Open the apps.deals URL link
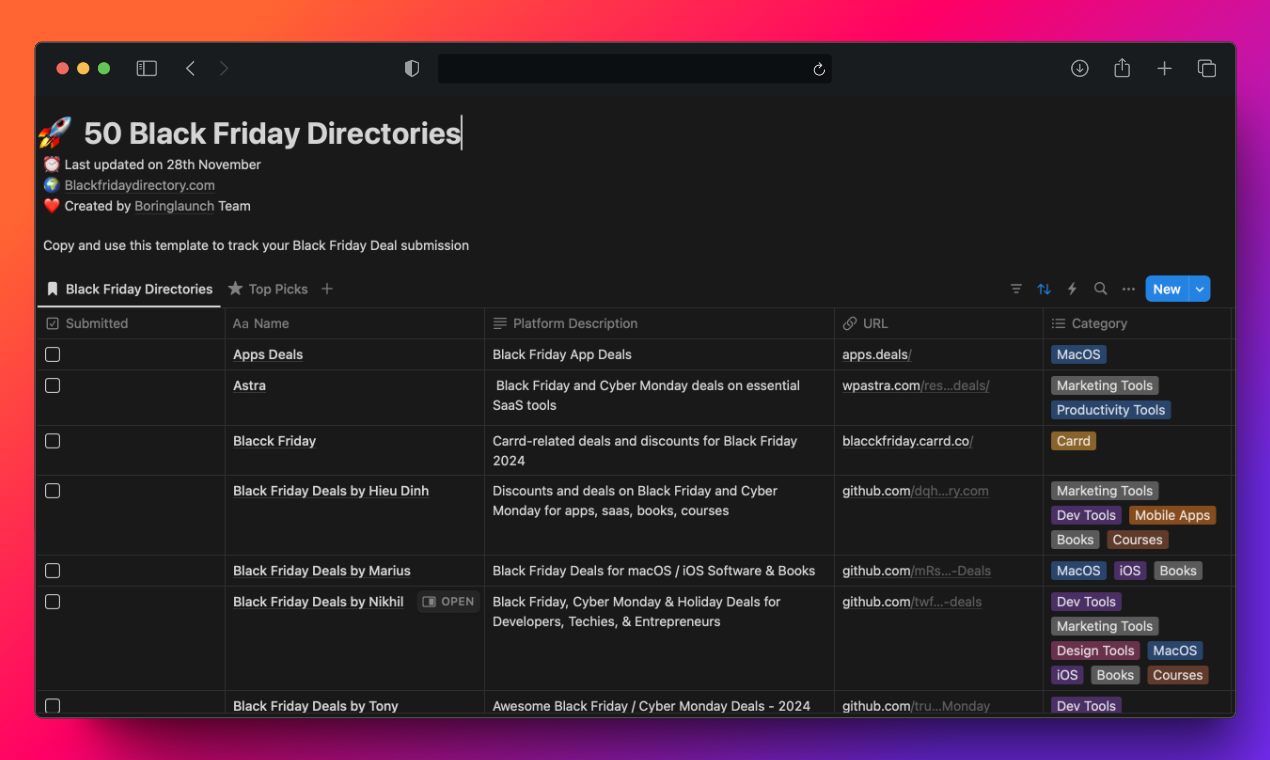The height and width of the screenshot is (760, 1270). coord(877,354)
